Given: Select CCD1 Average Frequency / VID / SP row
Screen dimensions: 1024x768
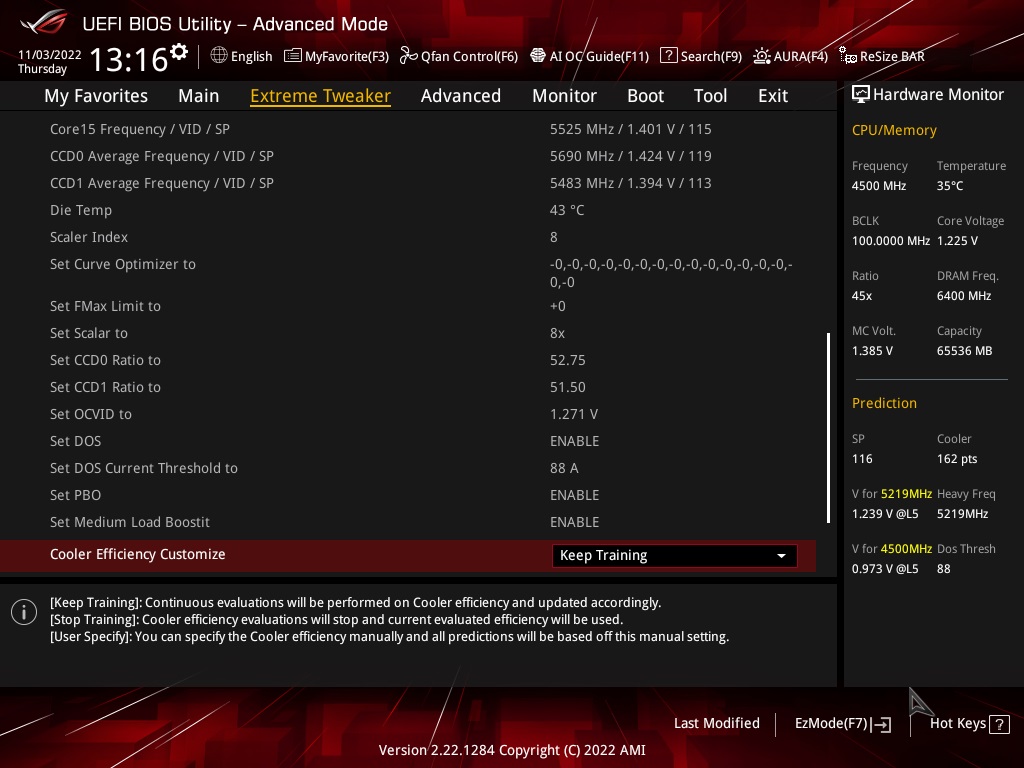Looking at the screenshot, I should tap(408, 183).
